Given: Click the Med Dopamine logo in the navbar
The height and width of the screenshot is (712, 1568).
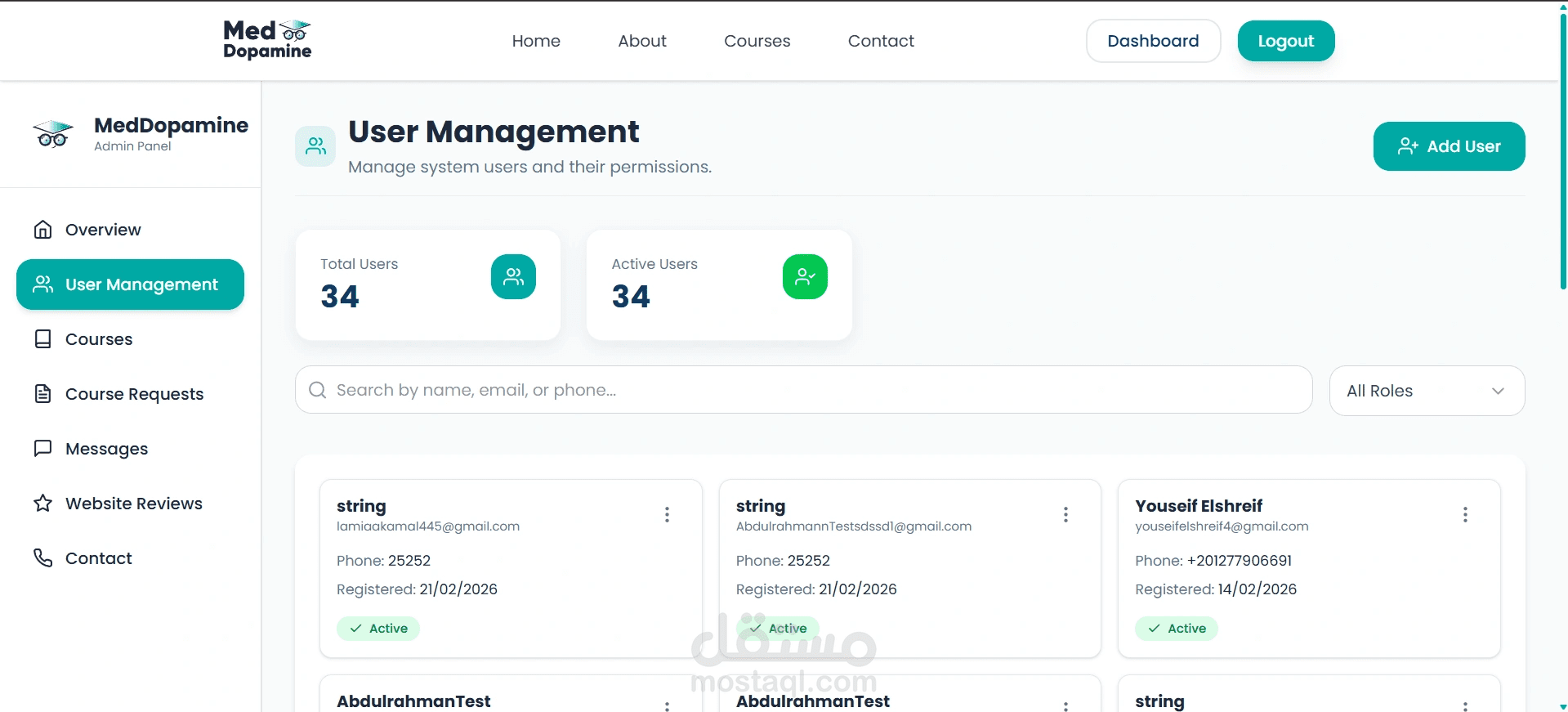Looking at the screenshot, I should [267, 40].
